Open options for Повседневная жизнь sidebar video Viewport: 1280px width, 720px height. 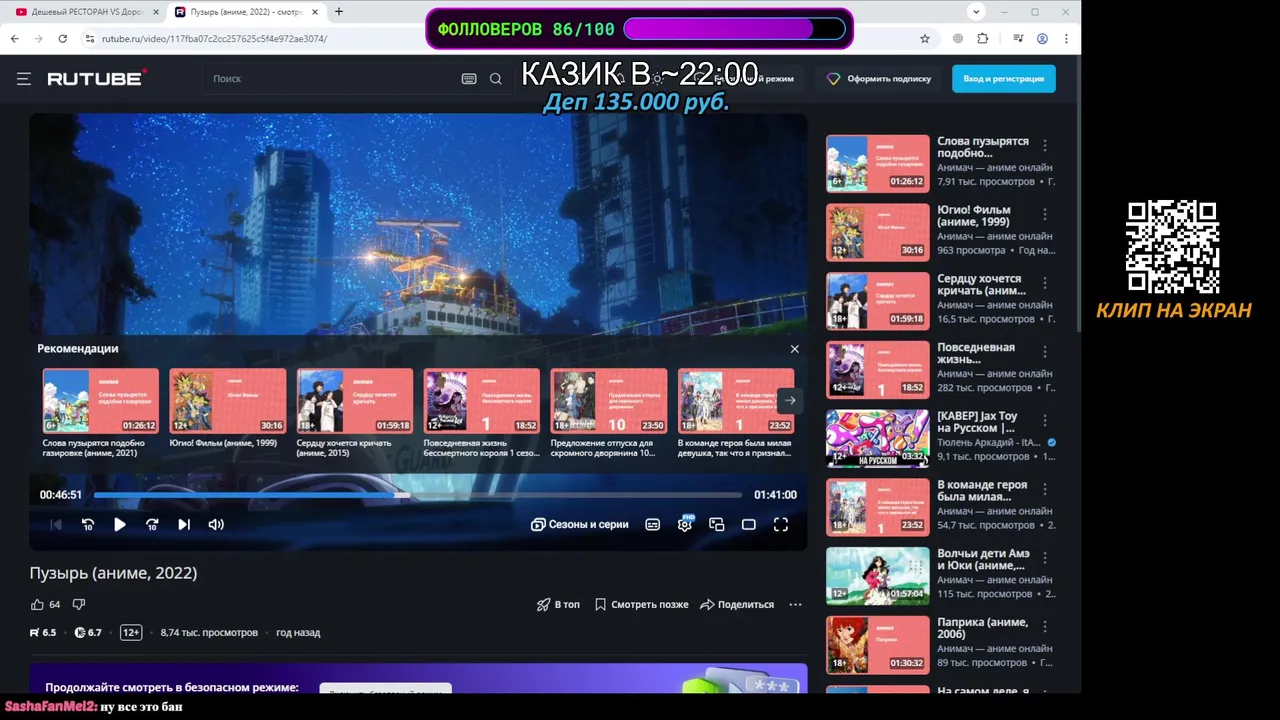1045,352
